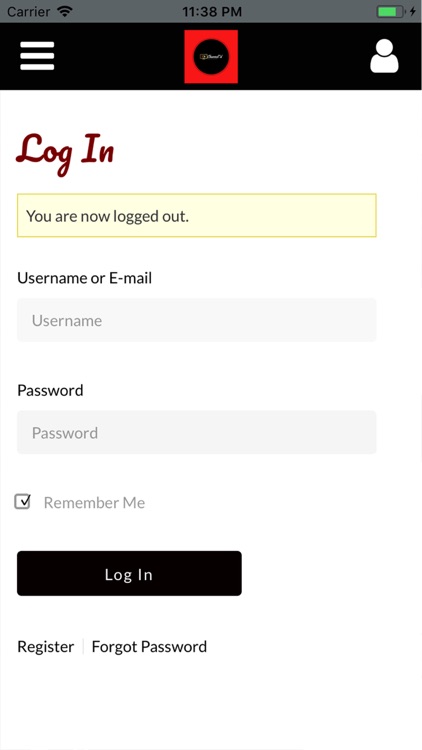Tap the Wi-Fi status icon

pos(64,11)
